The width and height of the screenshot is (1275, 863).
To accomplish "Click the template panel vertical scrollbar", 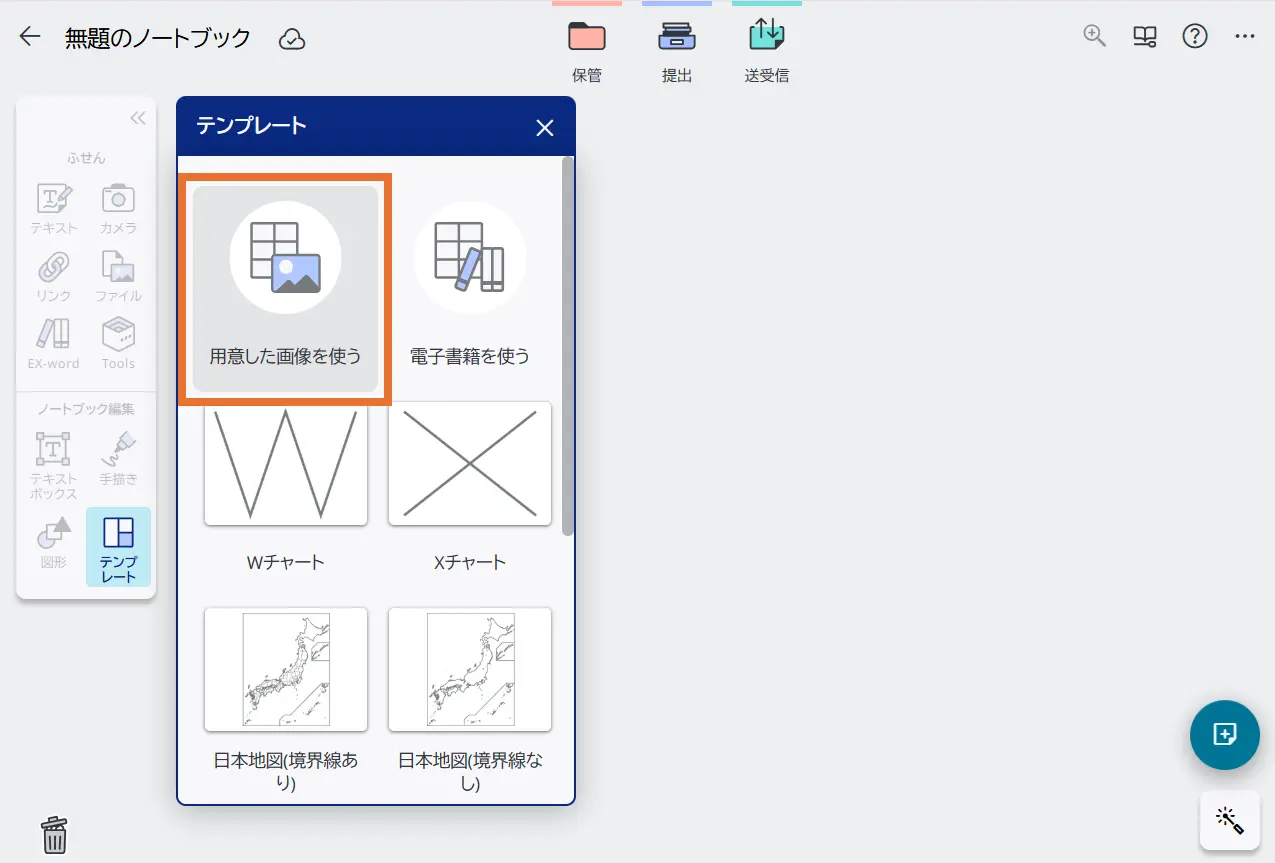I will coord(568,345).
